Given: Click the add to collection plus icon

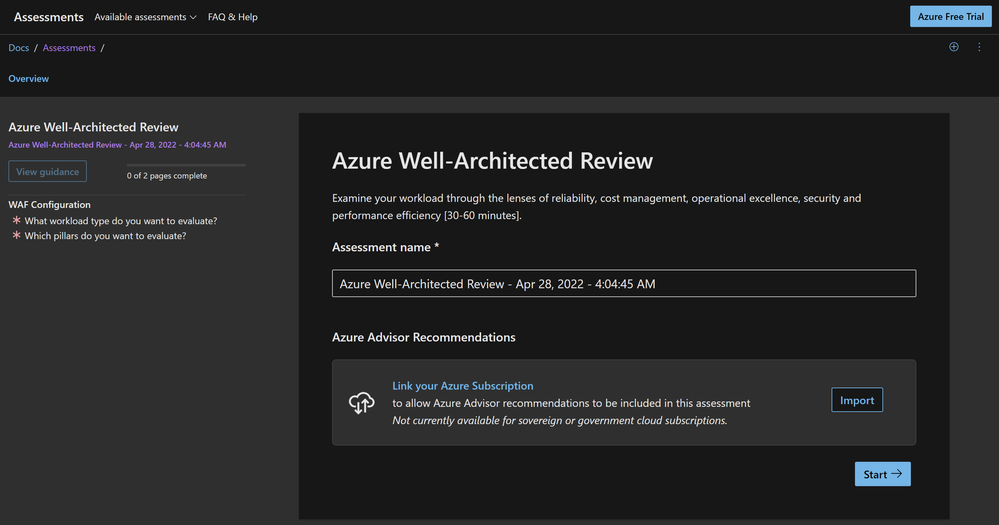Looking at the screenshot, I should click(954, 47).
